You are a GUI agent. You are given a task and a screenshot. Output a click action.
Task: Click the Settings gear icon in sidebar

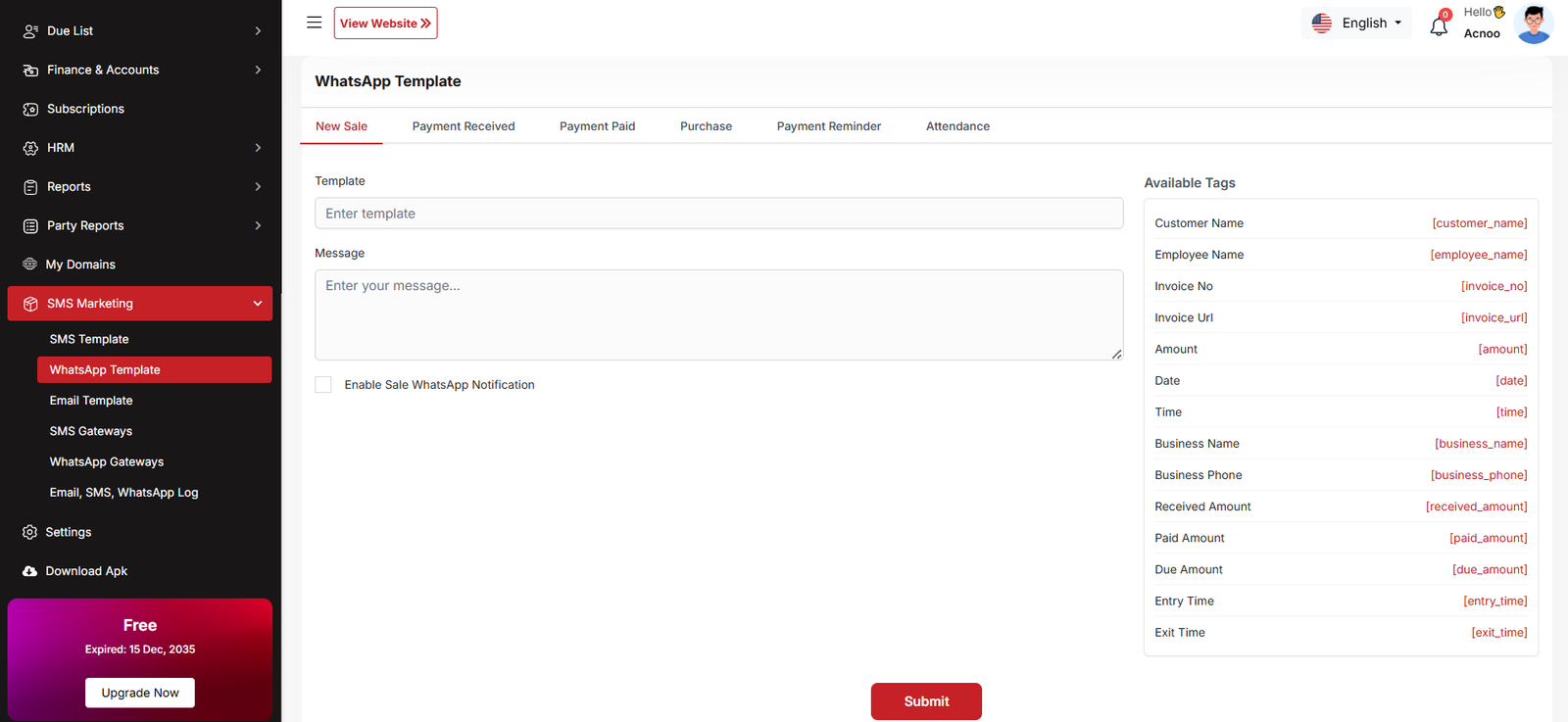tap(29, 532)
